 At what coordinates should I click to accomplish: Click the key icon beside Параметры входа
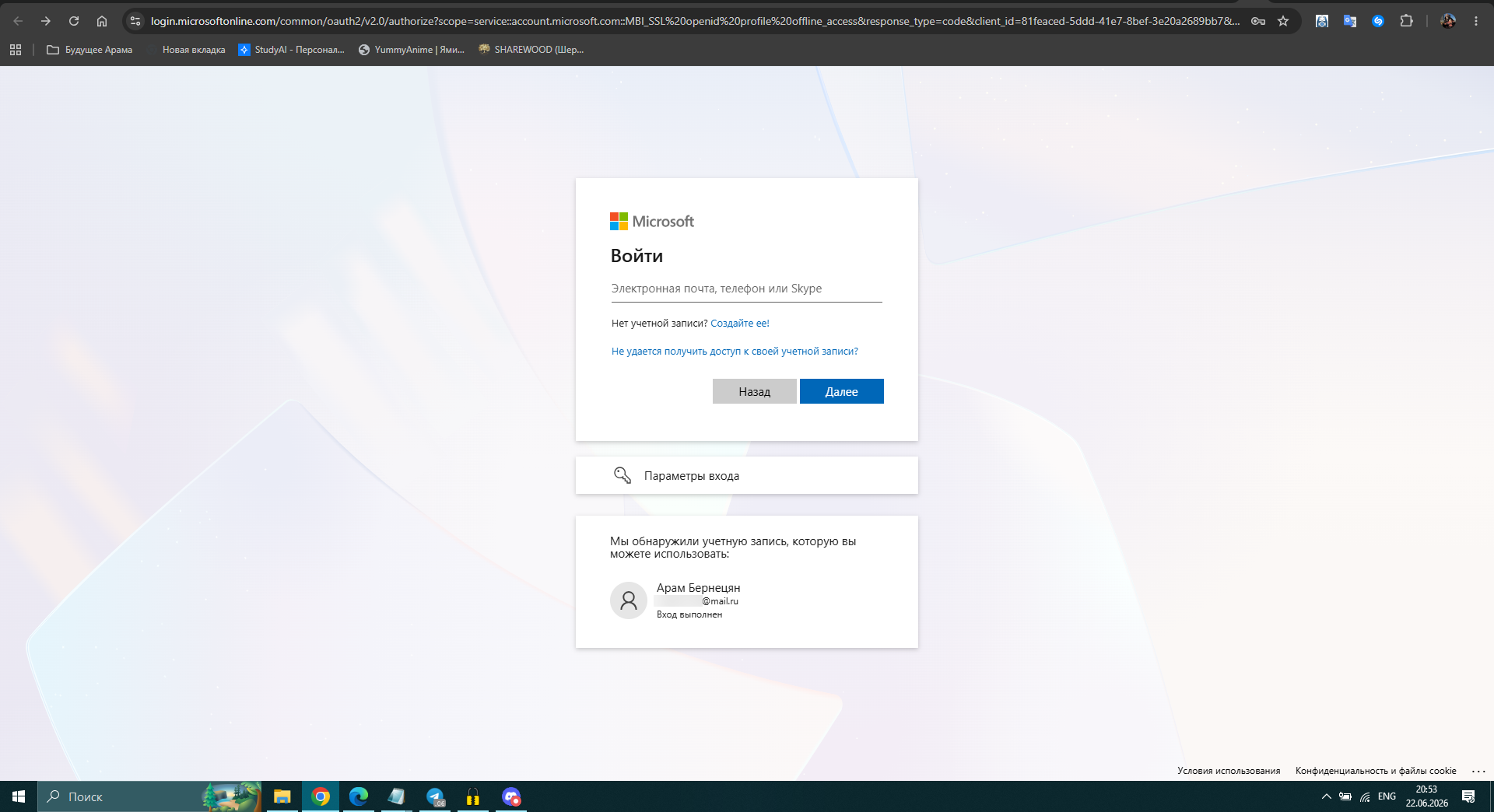click(622, 475)
